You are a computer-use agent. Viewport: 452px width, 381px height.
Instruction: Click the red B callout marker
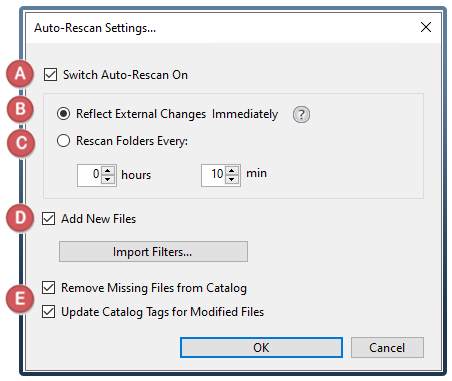(21, 109)
